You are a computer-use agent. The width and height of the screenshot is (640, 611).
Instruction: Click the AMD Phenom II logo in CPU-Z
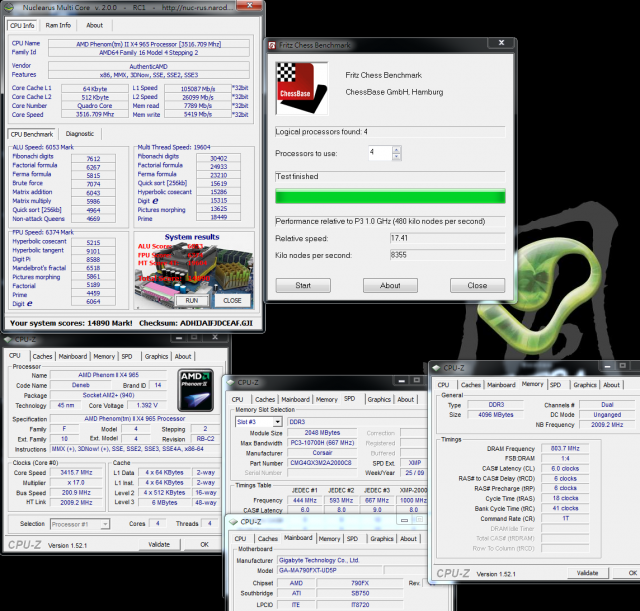[196, 390]
